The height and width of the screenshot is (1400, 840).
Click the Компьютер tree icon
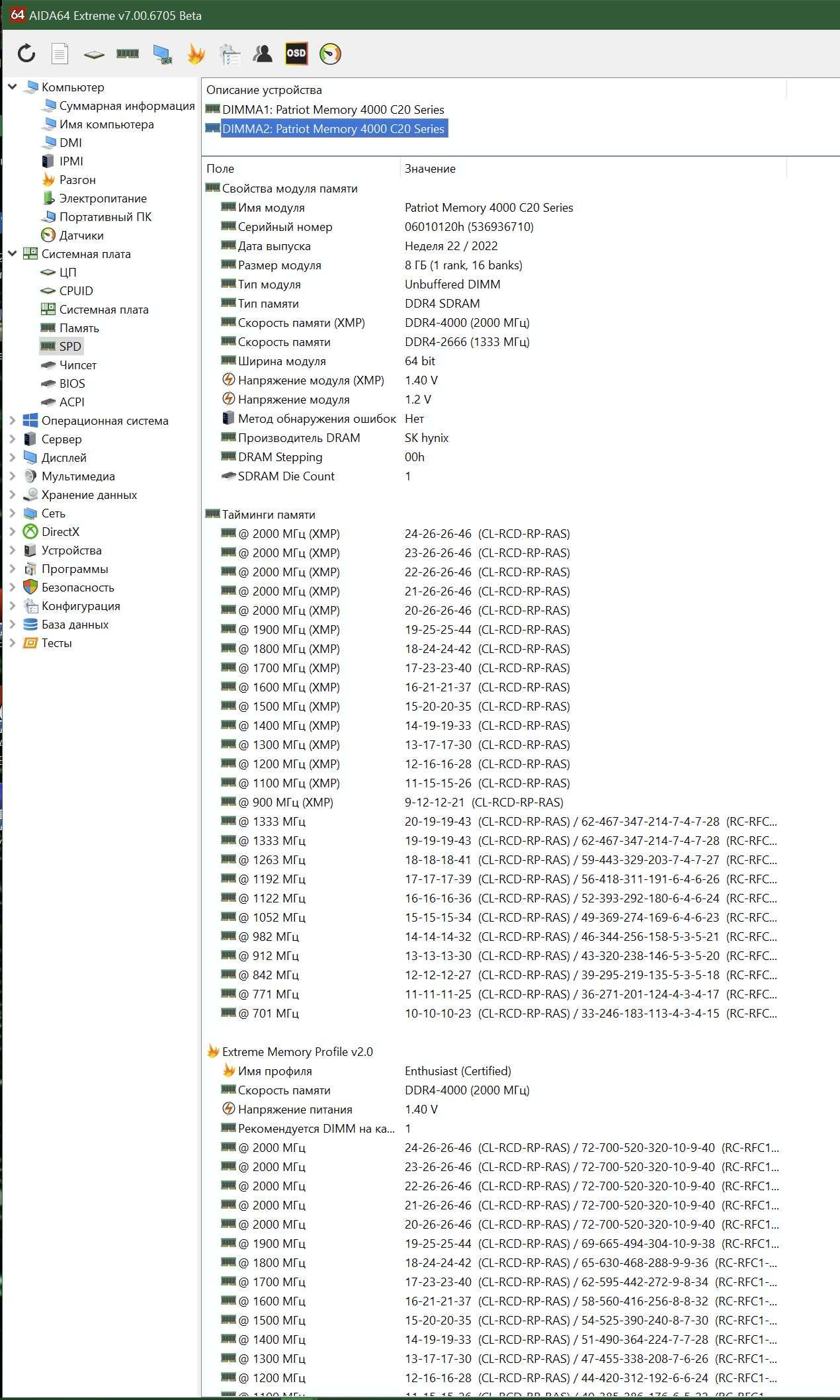pos(30,87)
